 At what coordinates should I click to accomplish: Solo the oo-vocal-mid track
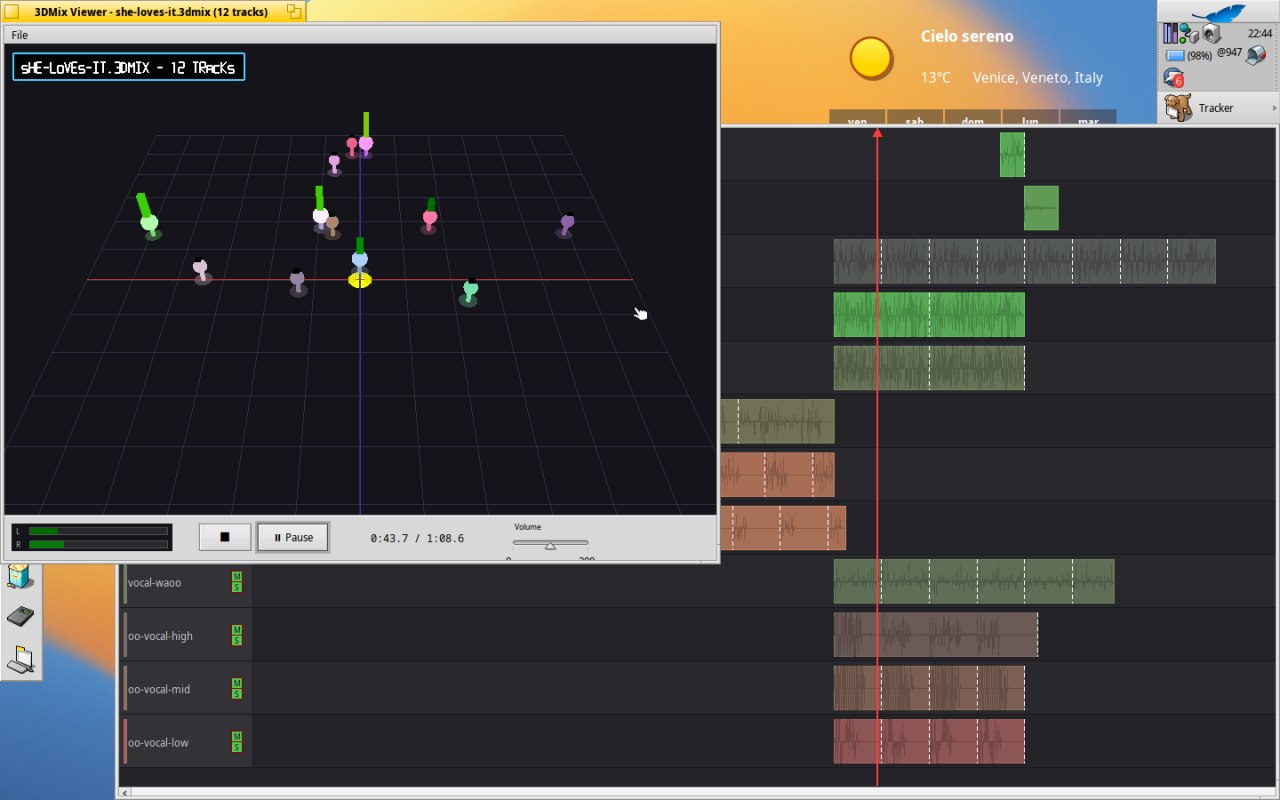tap(237, 694)
